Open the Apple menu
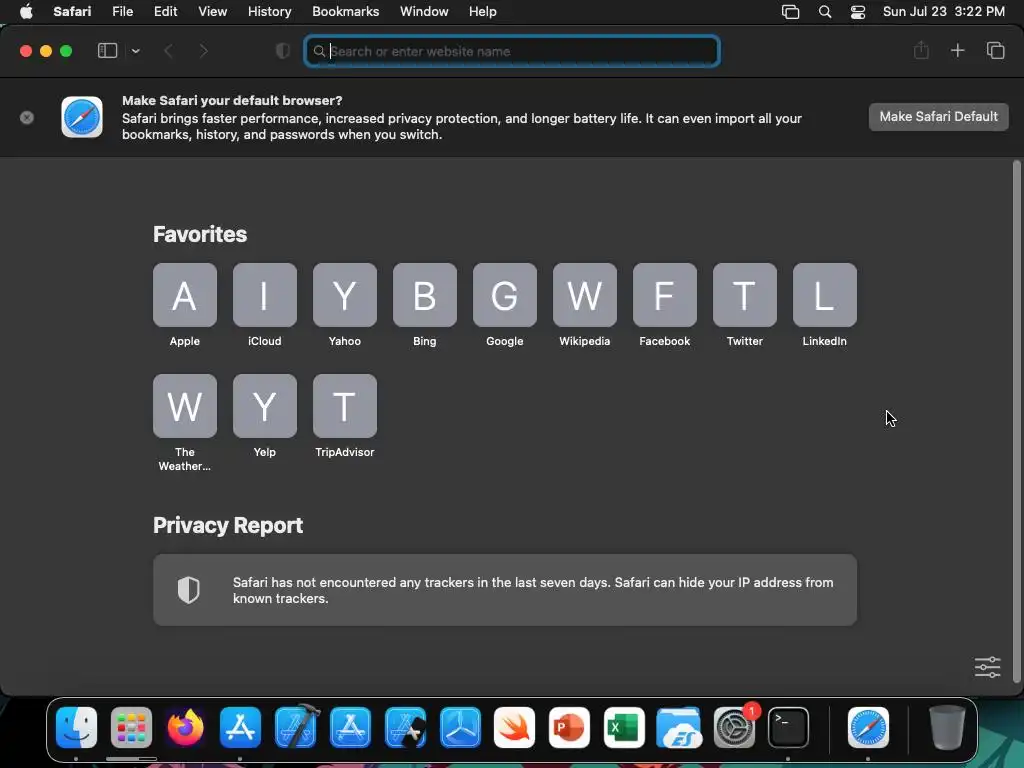This screenshot has height=768, width=1024. pyautogui.click(x=26, y=12)
